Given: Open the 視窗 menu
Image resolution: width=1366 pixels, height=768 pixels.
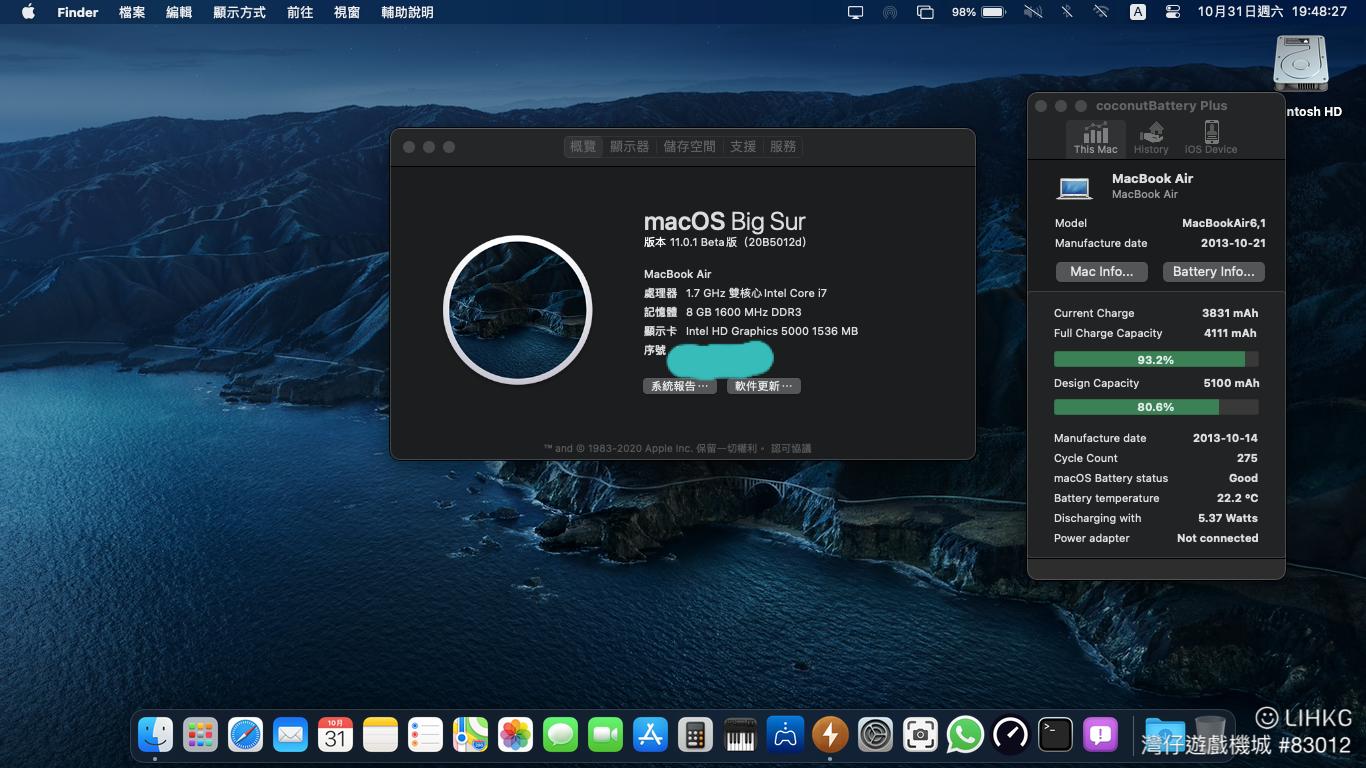Looking at the screenshot, I should 347,12.
